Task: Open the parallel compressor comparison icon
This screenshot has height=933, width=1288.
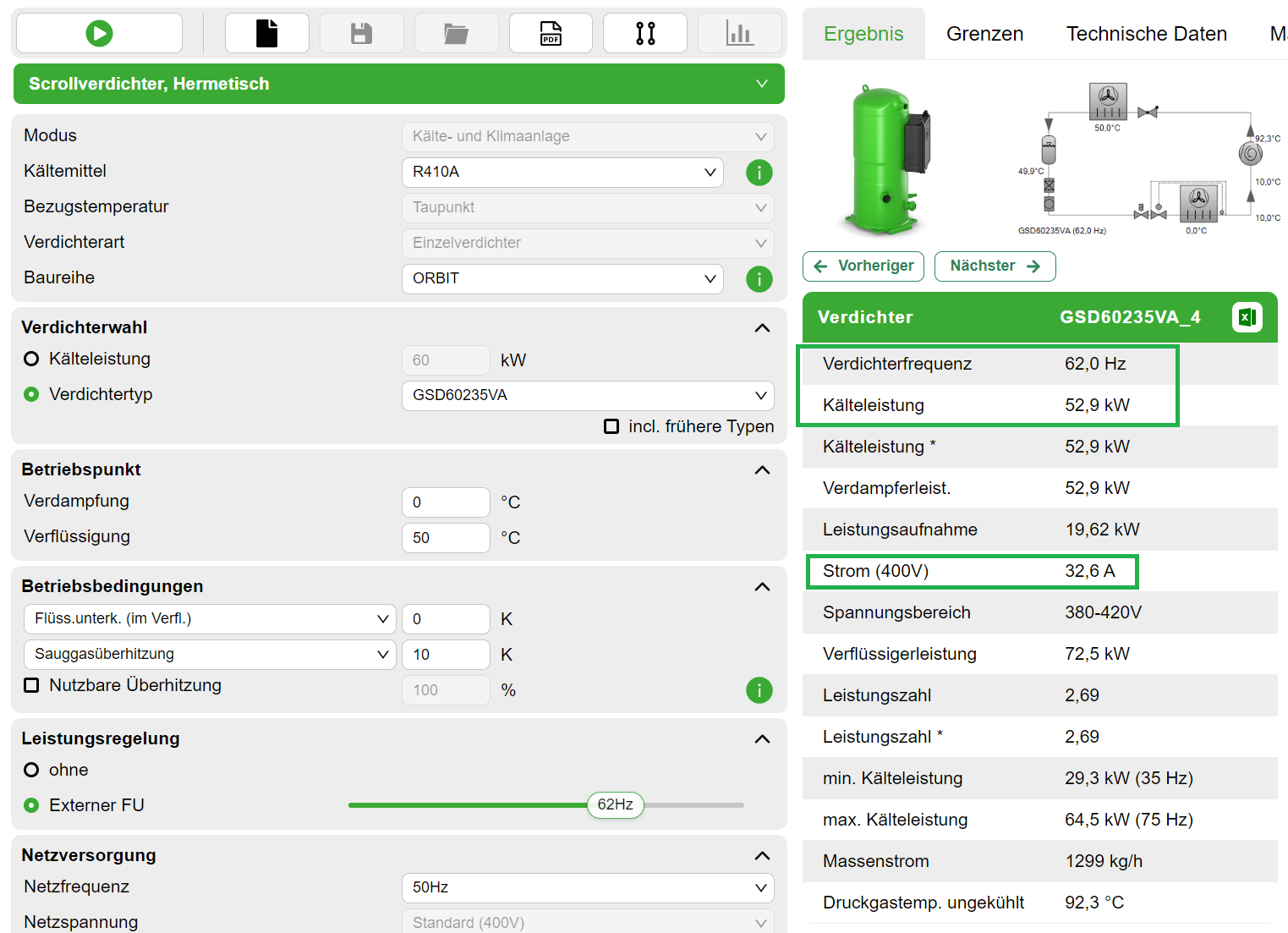Action: 645,32
